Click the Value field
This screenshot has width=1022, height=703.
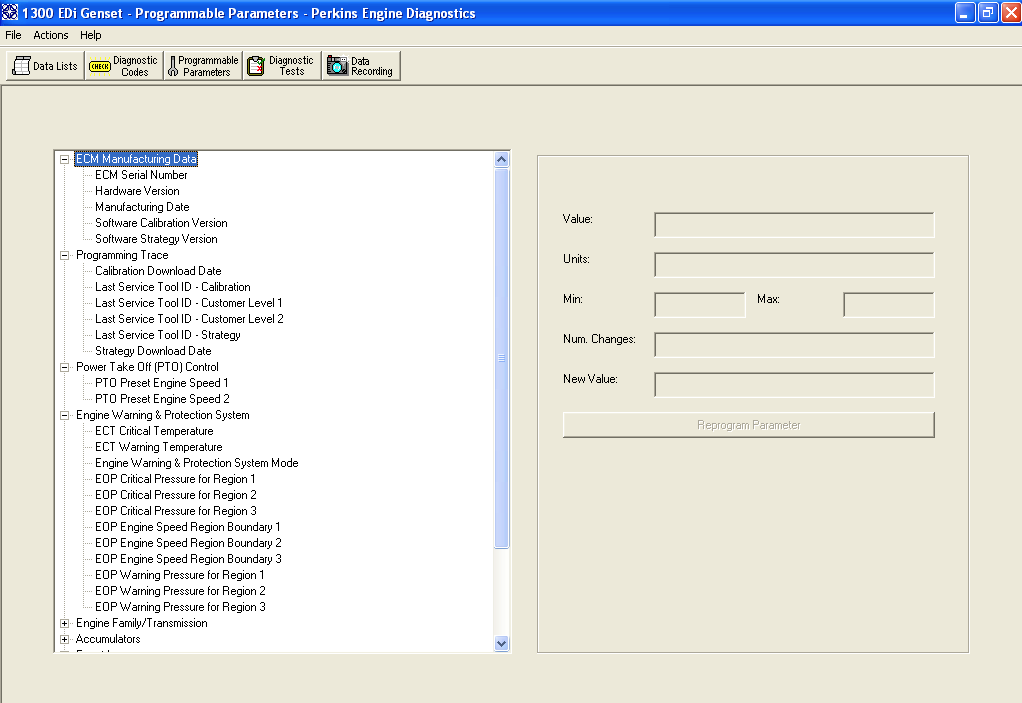tap(794, 225)
